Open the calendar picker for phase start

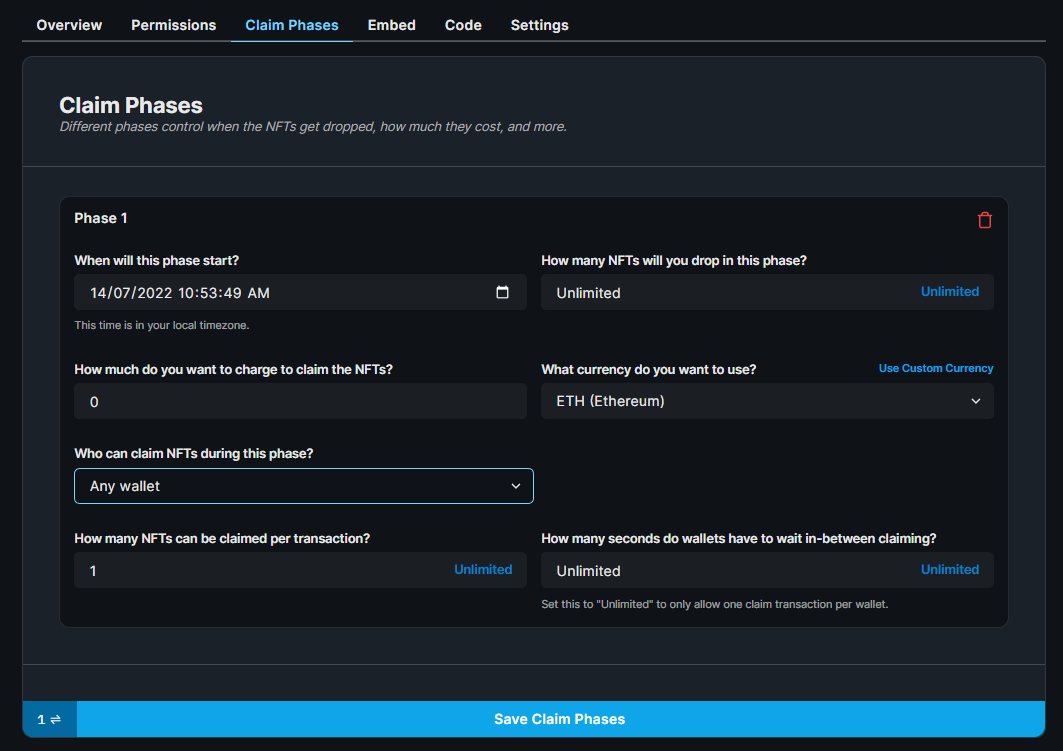pos(502,292)
